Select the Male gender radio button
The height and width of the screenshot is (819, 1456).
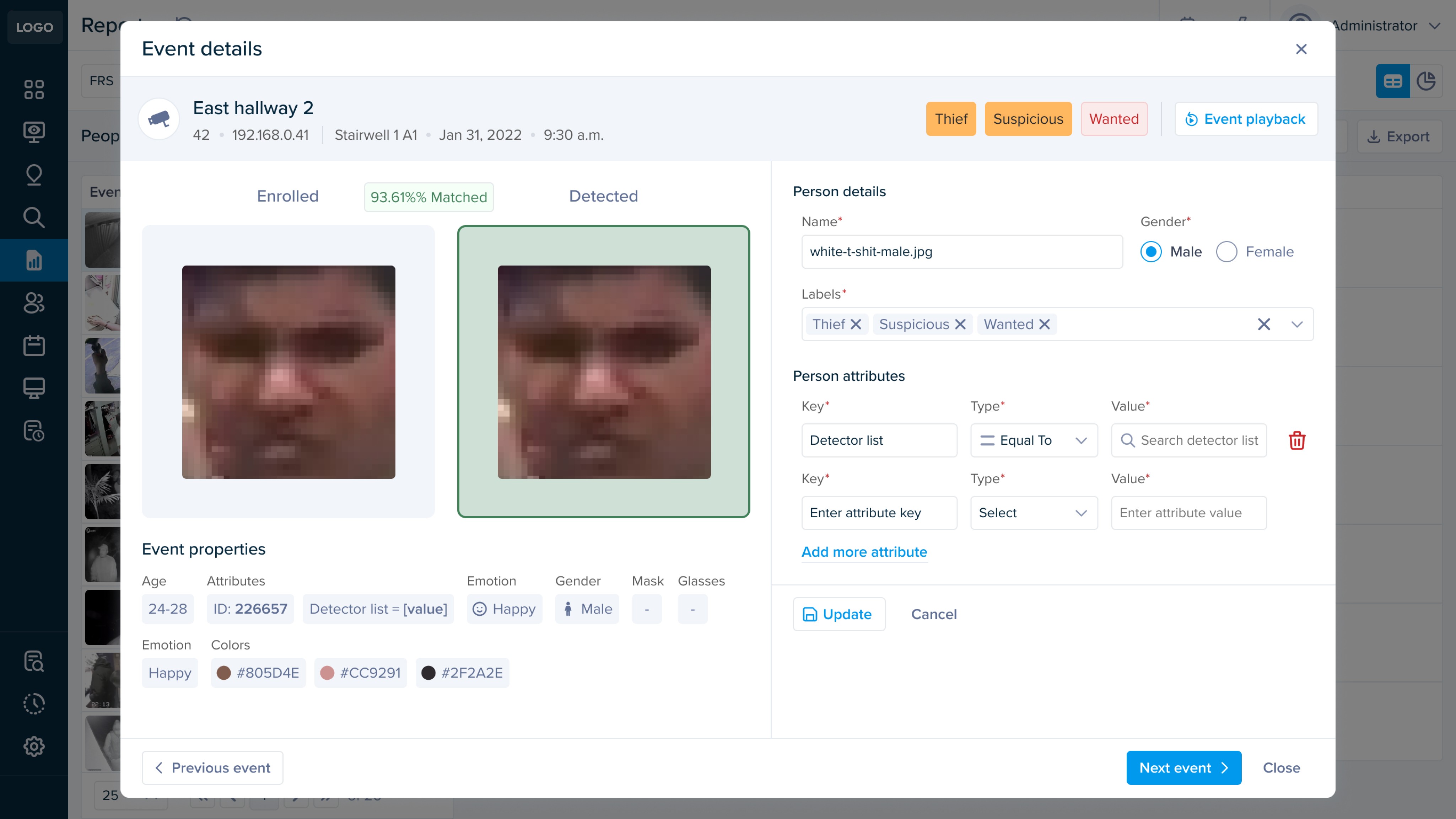(x=1151, y=252)
